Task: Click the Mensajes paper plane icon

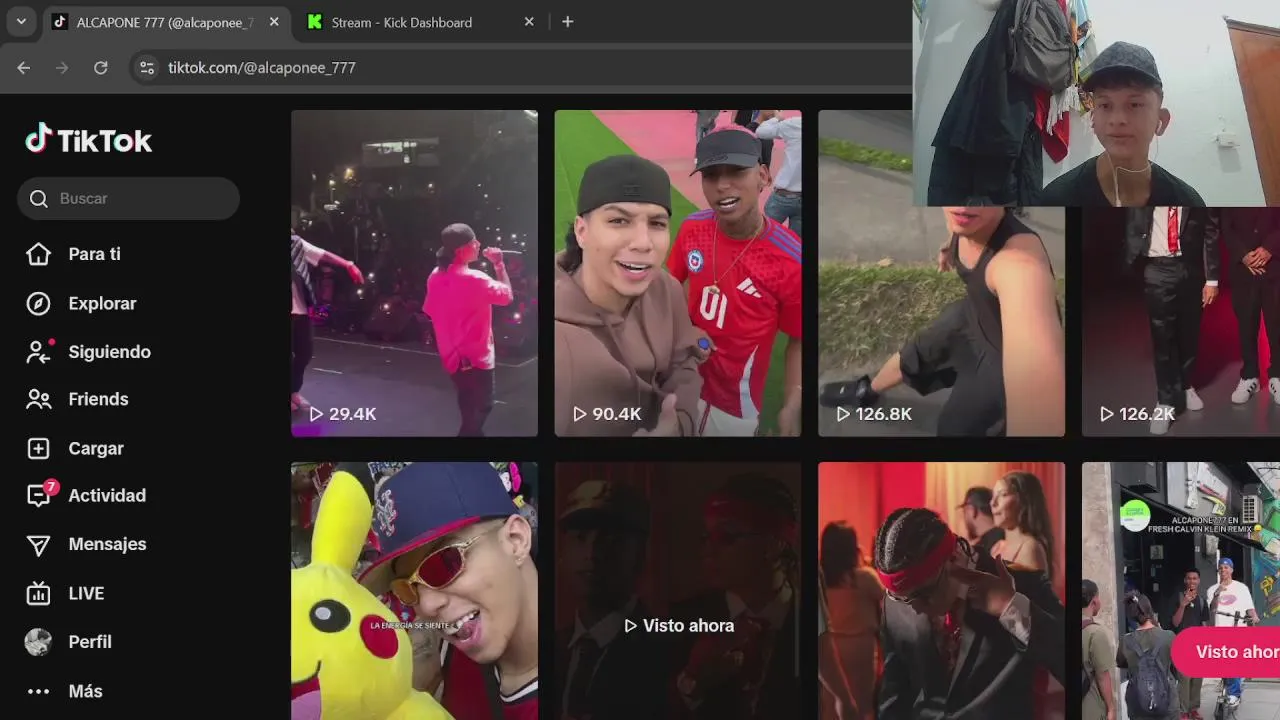Action: [38, 545]
